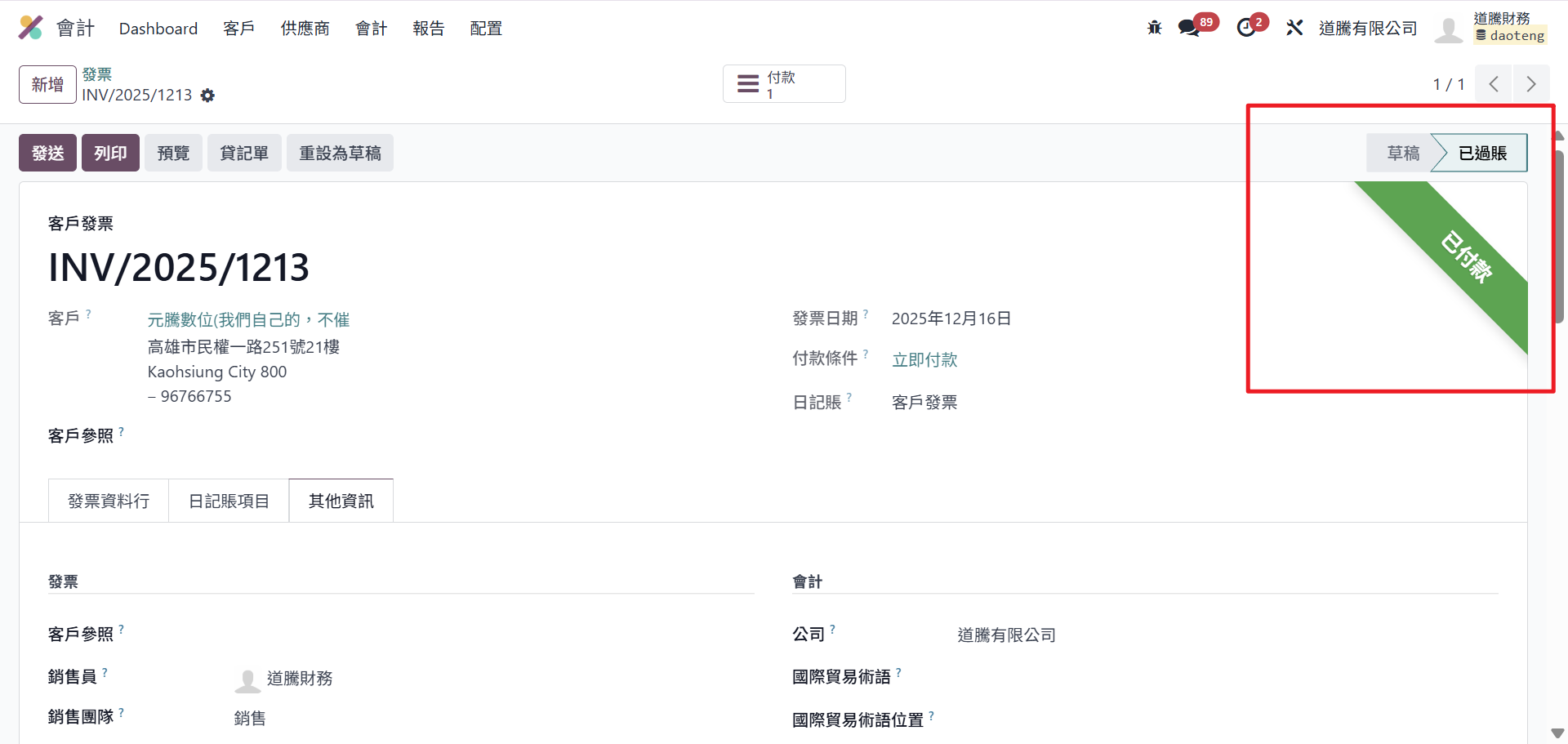Screen dimensions: 1568x744
Task: Go to the next record arrow
Action: [1531, 84]
